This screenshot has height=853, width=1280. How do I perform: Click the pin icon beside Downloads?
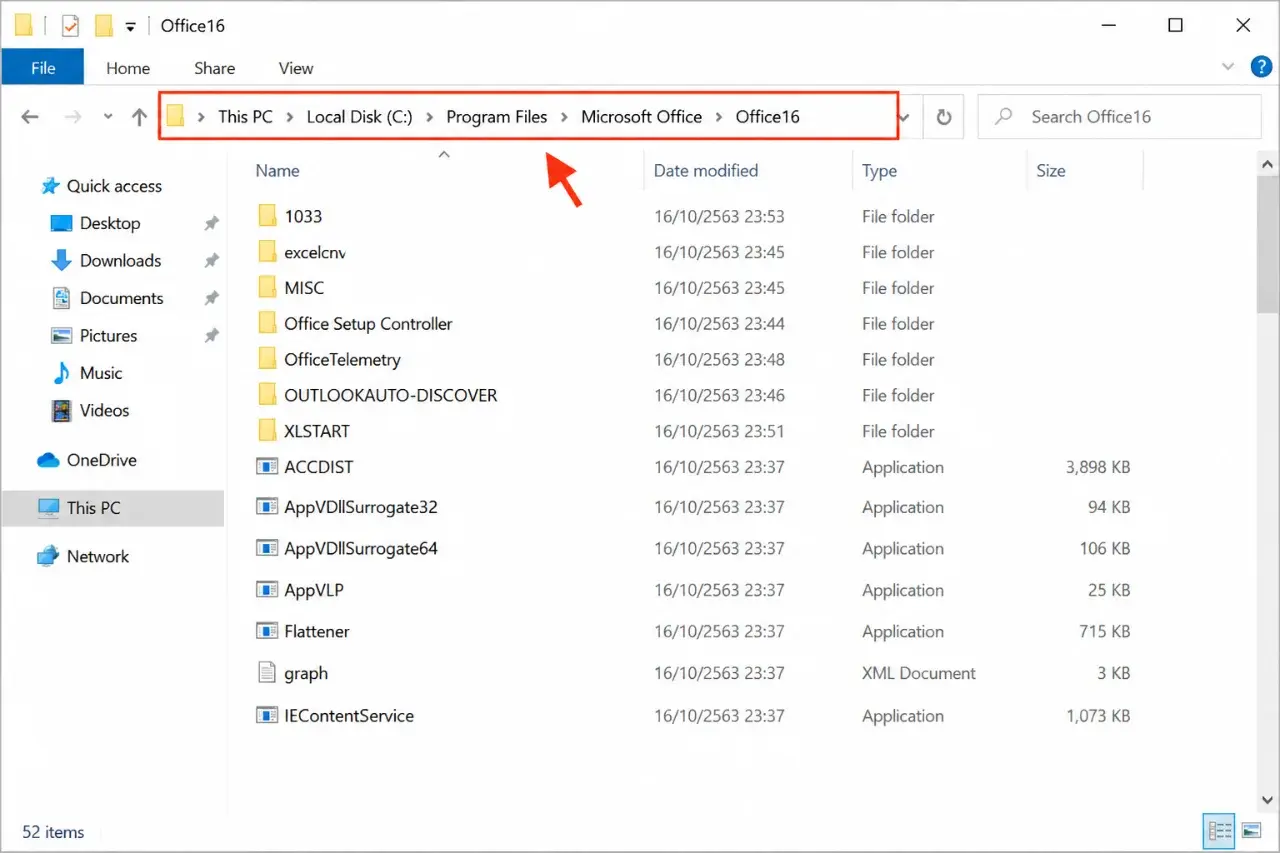pos(211,261)
